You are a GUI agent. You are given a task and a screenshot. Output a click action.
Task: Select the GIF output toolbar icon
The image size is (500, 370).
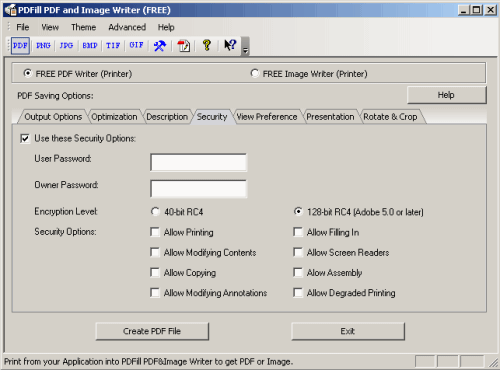click(136, 45)
